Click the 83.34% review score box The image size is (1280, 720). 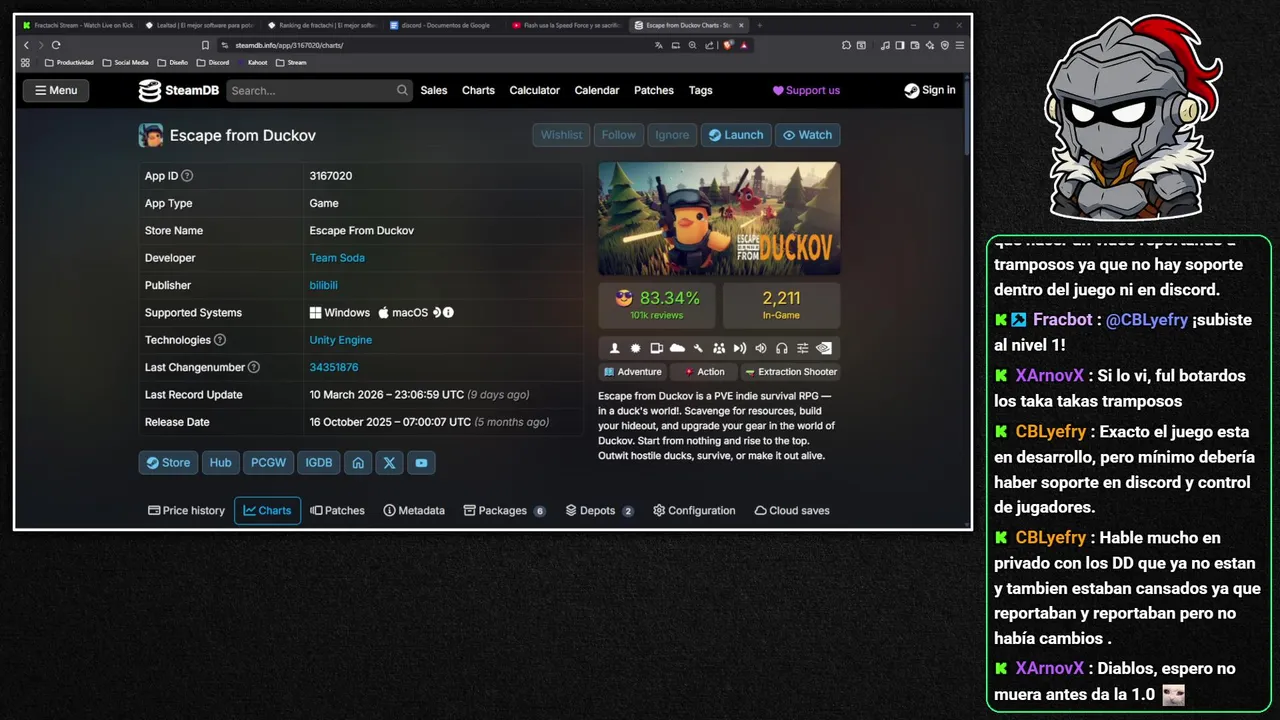click(657, 305)
